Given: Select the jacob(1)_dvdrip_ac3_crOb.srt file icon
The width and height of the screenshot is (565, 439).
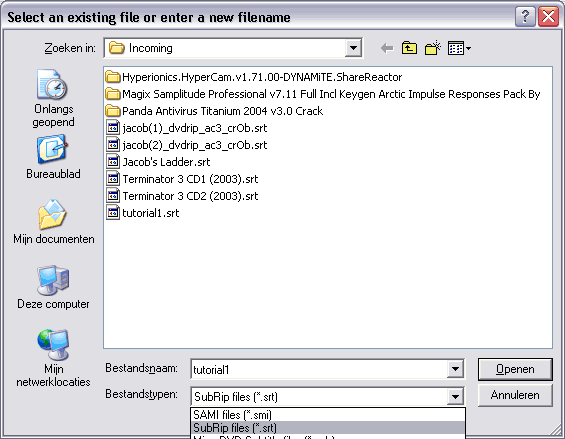Looking at the screenshot, I should point(113,128).
